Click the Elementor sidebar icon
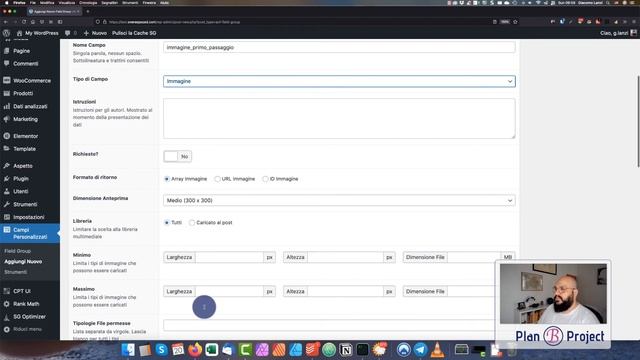Image resolution: width=640 pixels, height=360 pixels. (7, 136)
